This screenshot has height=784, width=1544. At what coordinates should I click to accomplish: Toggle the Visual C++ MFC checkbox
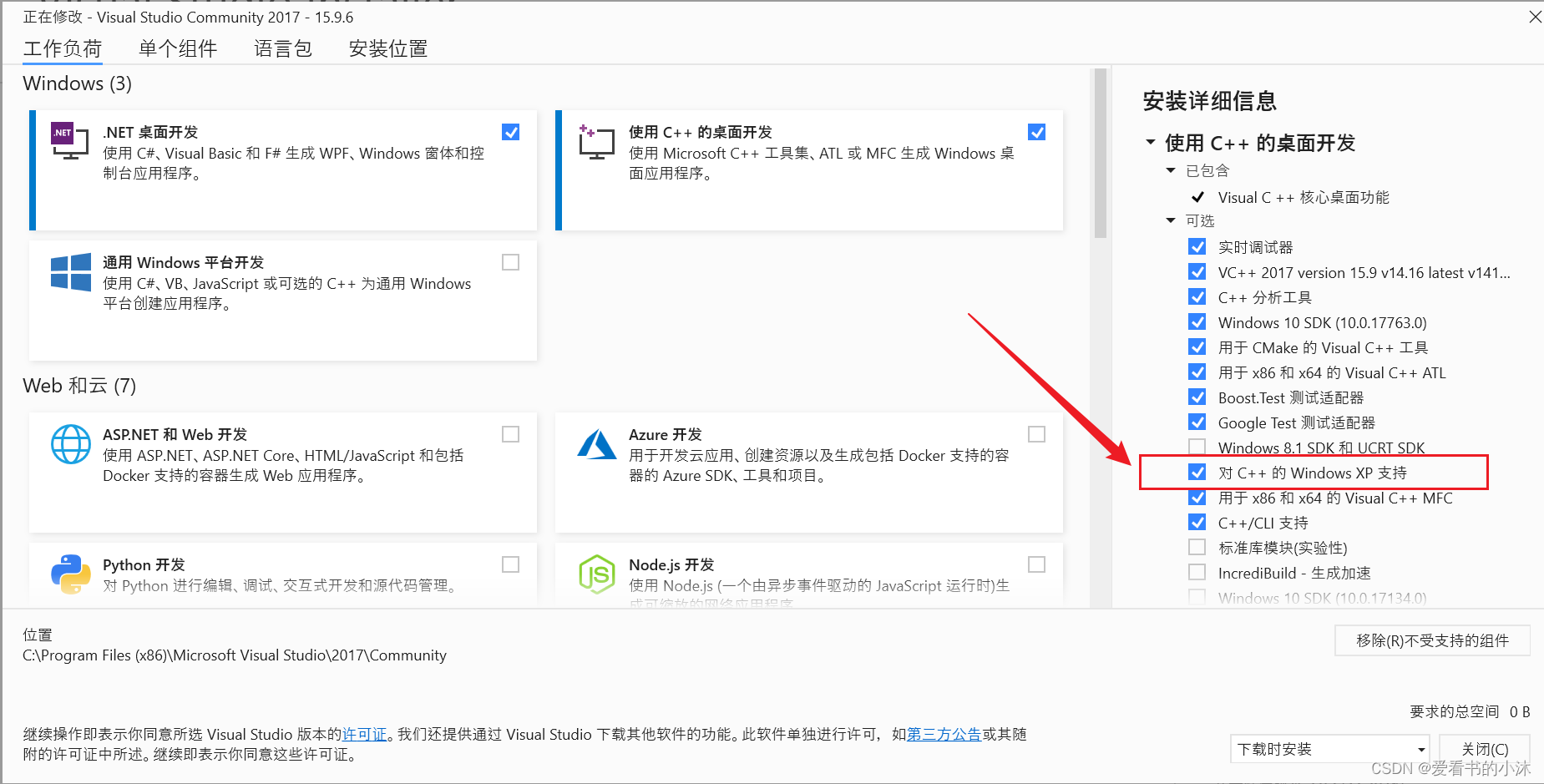coord(1197,498)
